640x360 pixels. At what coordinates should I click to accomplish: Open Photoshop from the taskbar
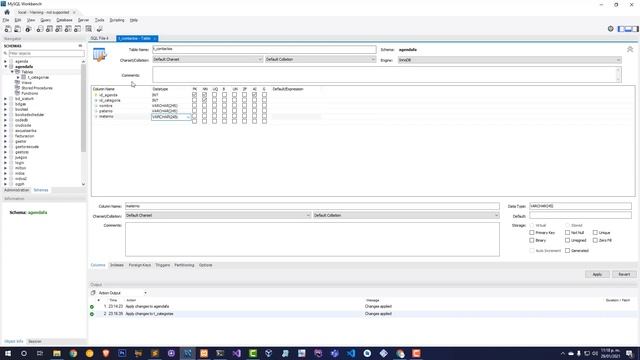tap(122, 353)
